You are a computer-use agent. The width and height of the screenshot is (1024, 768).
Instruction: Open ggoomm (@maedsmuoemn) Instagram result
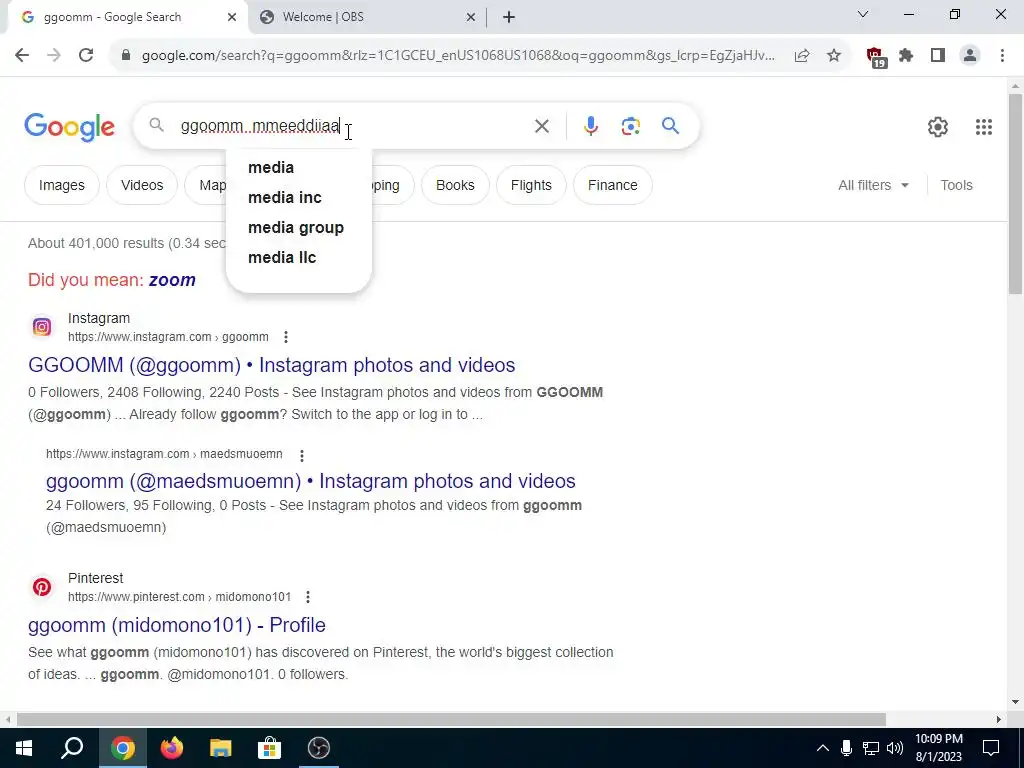click(x=311, y=481)
